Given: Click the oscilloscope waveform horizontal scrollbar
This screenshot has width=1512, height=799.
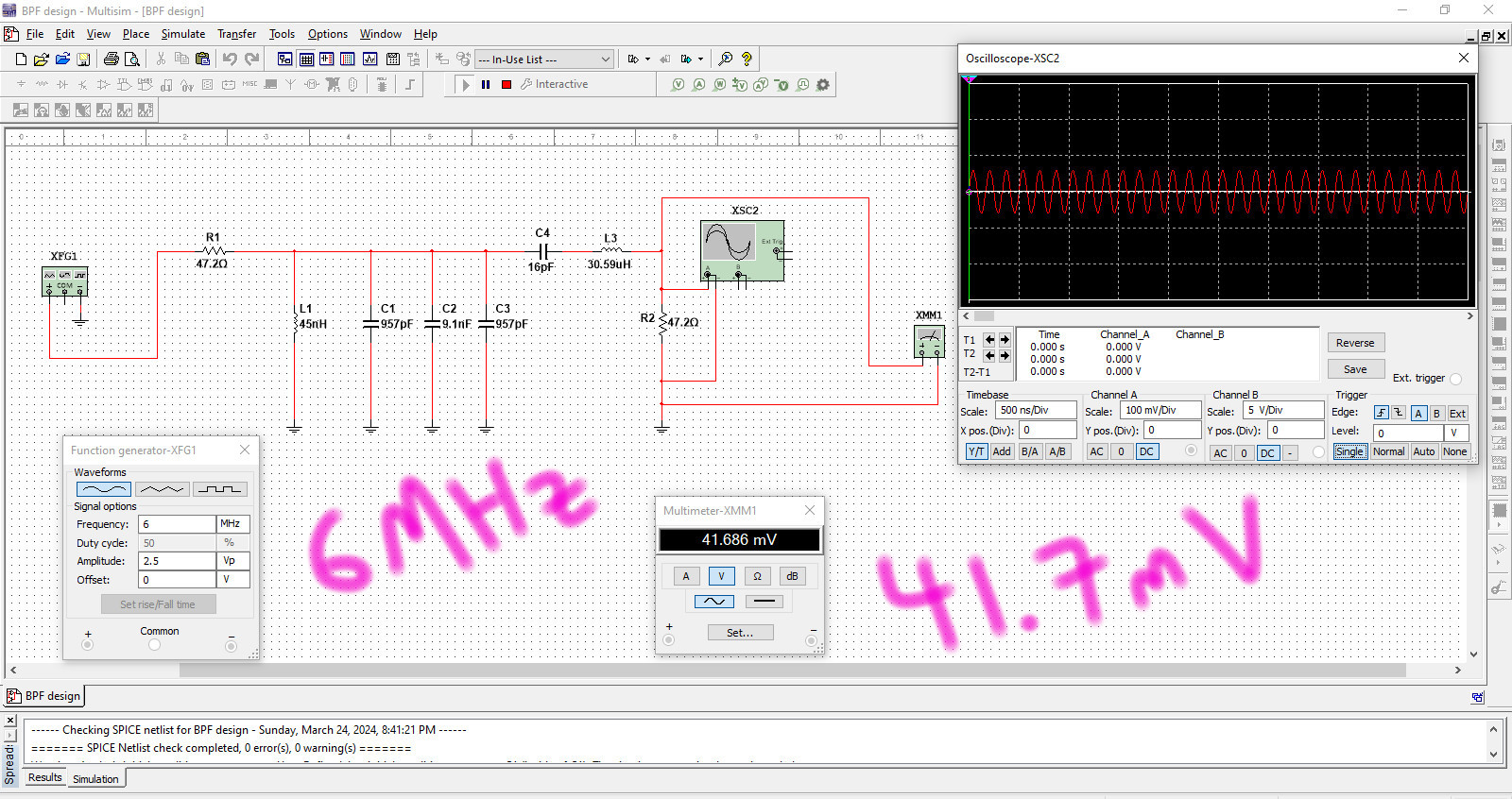Looking at the screenshot, I should click(x=1219, y=316).
